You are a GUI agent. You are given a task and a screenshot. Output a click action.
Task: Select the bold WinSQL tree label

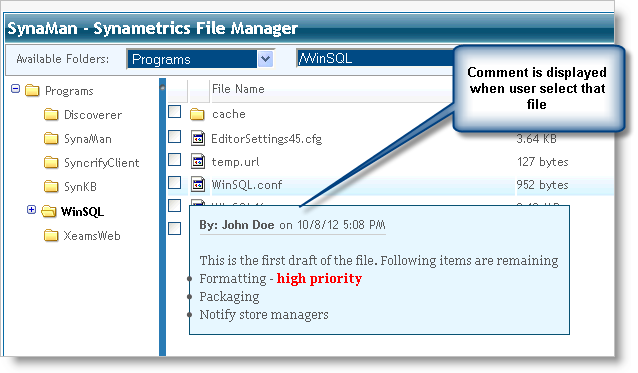tap(82, 212)
